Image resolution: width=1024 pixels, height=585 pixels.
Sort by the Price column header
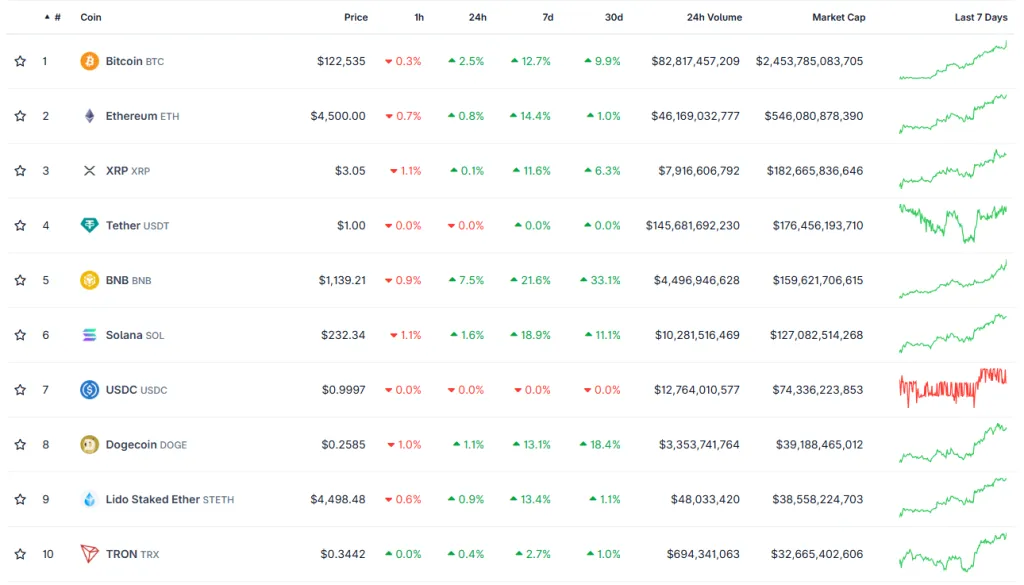355,17
